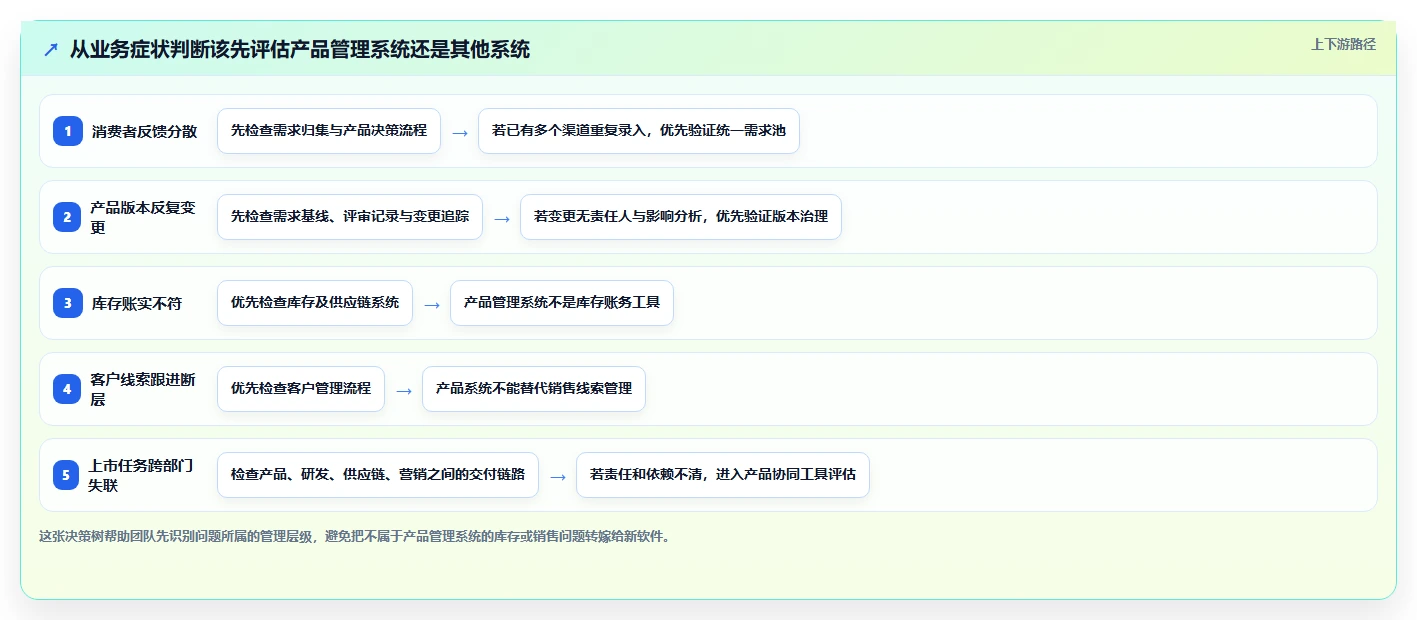
Task: Click the 产品系统不能替代销售线索管理 box
Action: tap(534, 389)
